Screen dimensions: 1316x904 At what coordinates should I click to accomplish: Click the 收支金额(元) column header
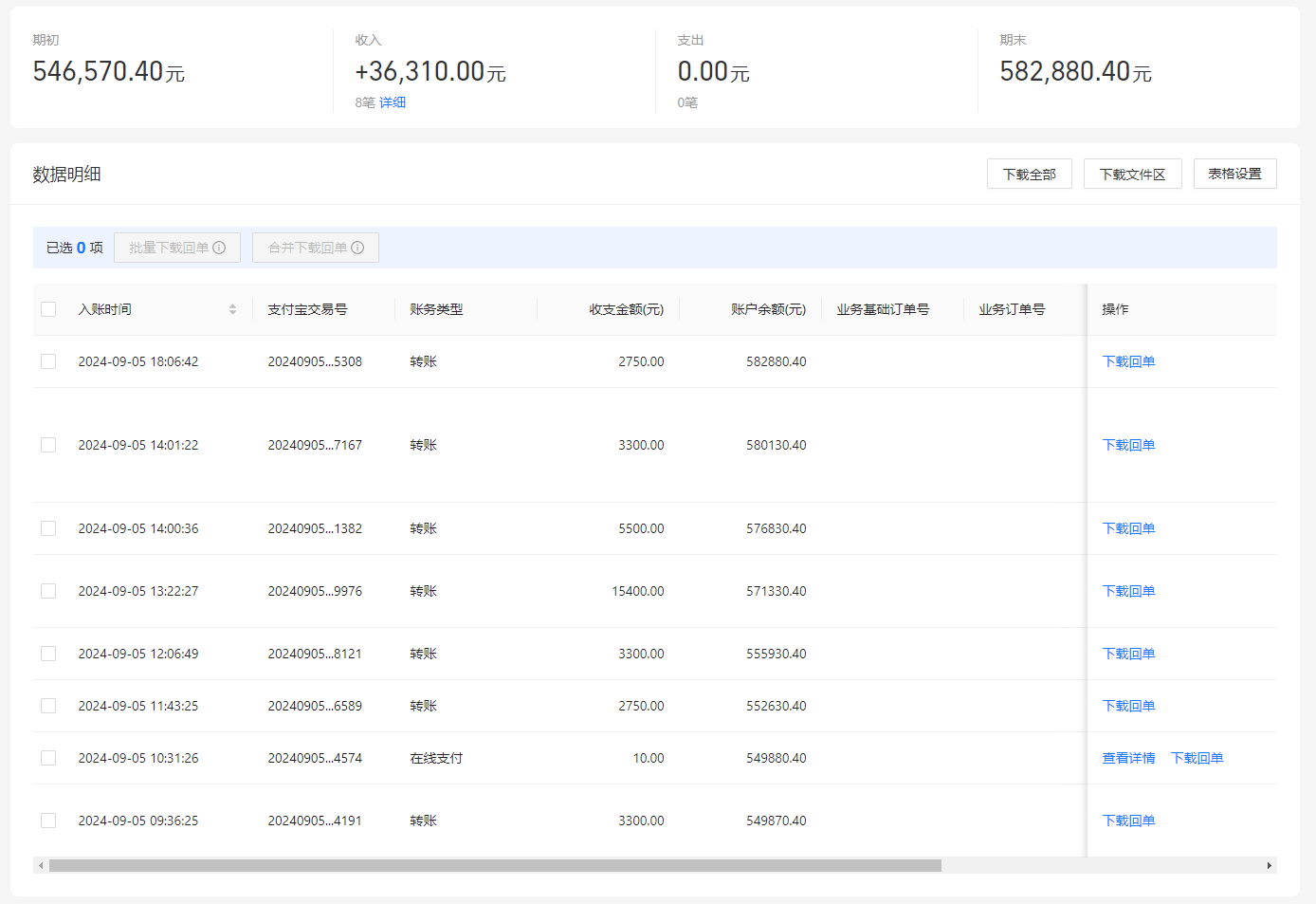(627, 309)
